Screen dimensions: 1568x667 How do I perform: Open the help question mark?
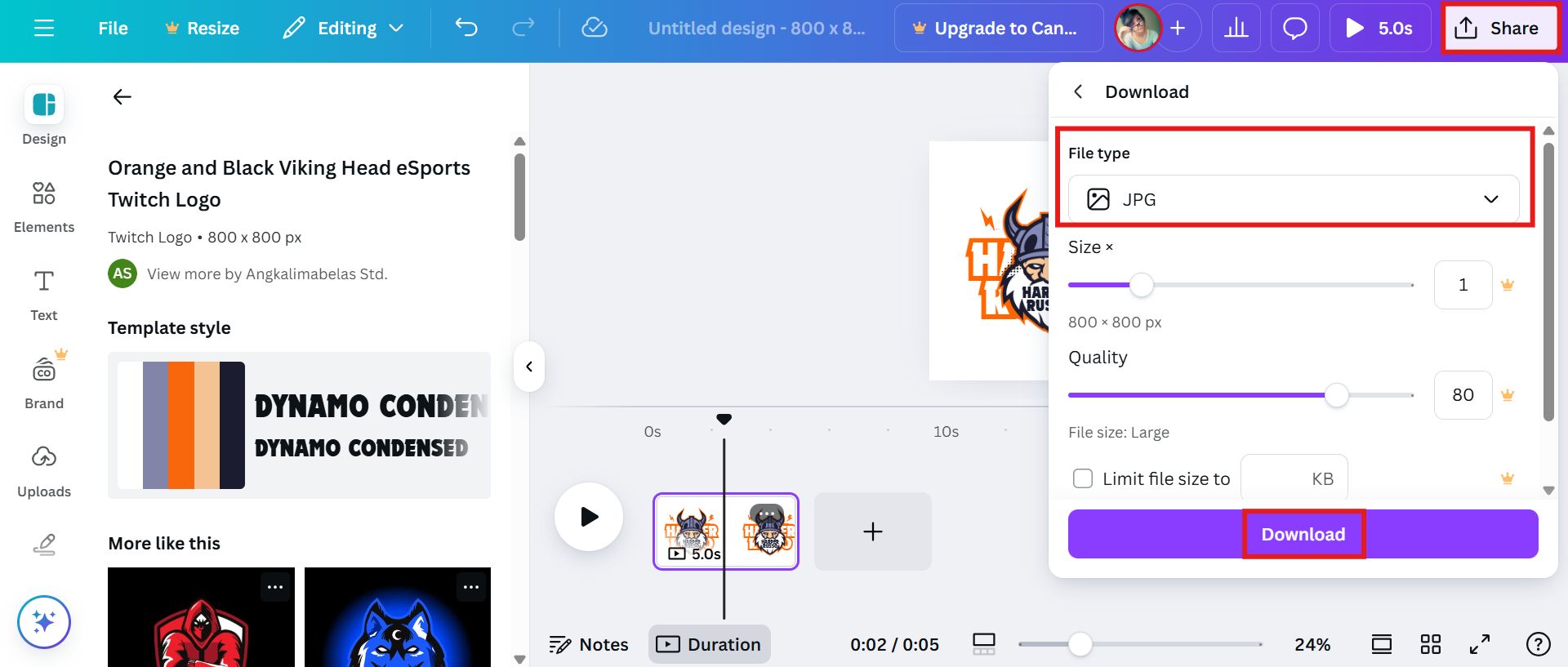1539,644
